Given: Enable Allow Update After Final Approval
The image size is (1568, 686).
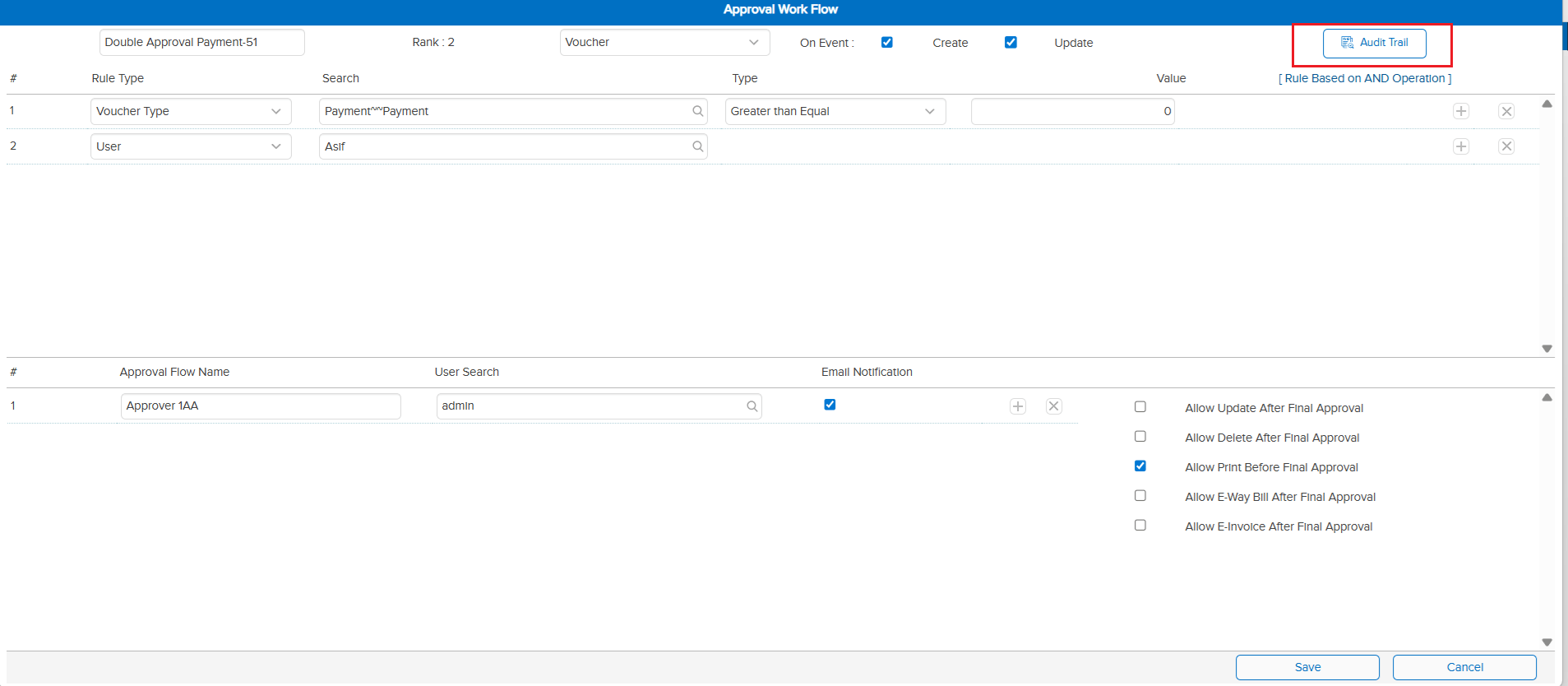Looking at the screenshot, I should [x=1140, y=406].
